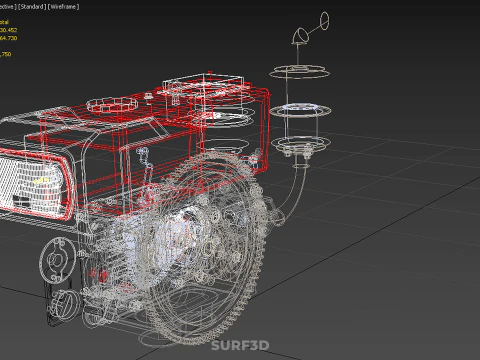Click the yellow statistics value ending 30,452
The image size is (480, 360).
pos(9,30)
